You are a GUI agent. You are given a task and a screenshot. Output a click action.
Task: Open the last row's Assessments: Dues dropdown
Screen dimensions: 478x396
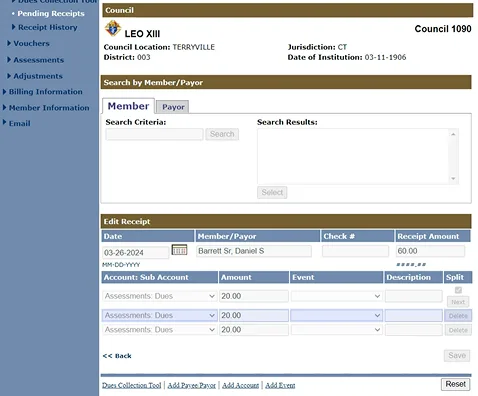click(x=160, y=330)
